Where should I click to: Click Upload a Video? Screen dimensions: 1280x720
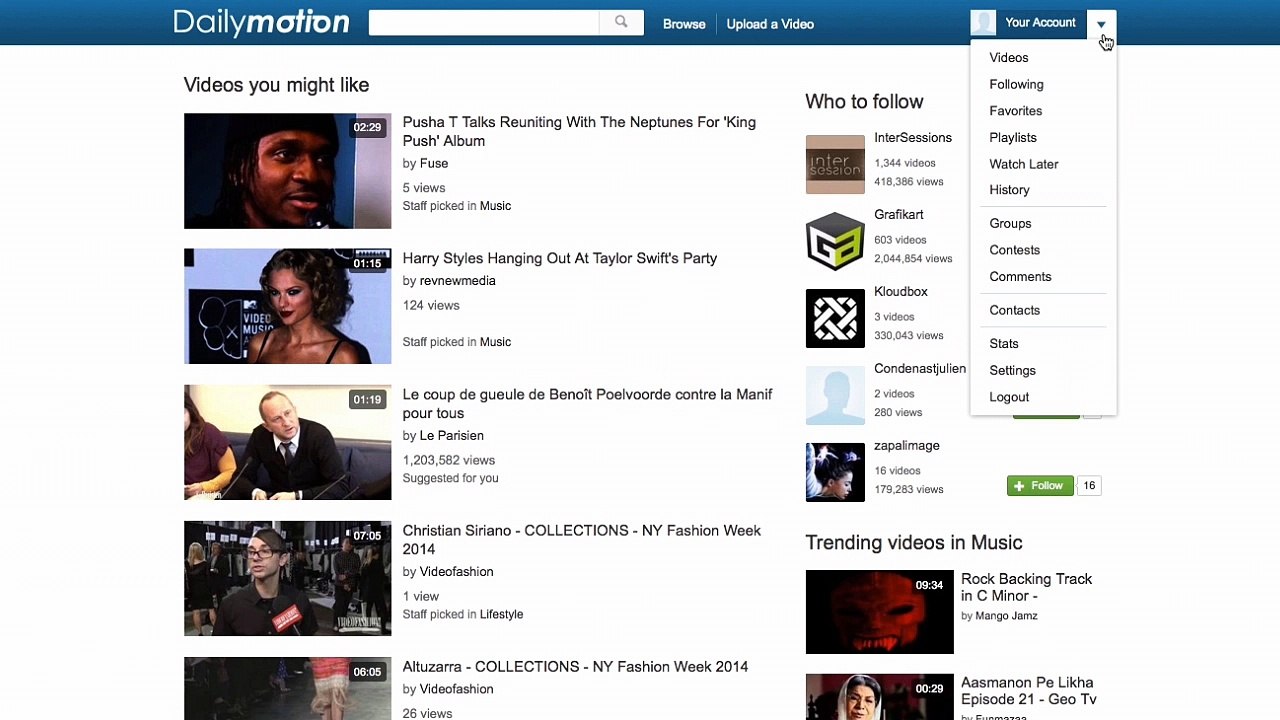click(x=770, y=24)
